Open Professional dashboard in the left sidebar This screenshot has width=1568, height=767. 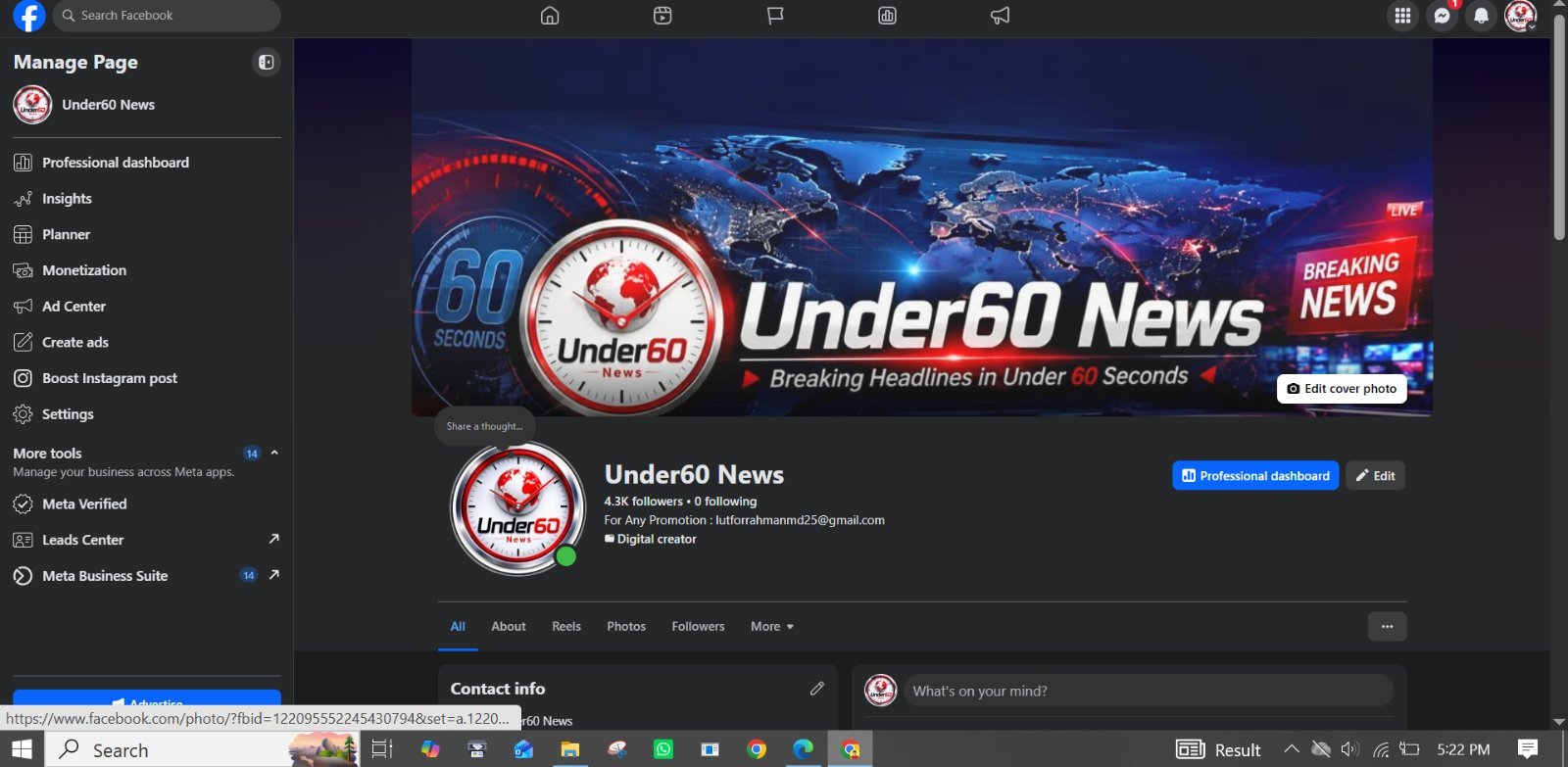(147, 163)
